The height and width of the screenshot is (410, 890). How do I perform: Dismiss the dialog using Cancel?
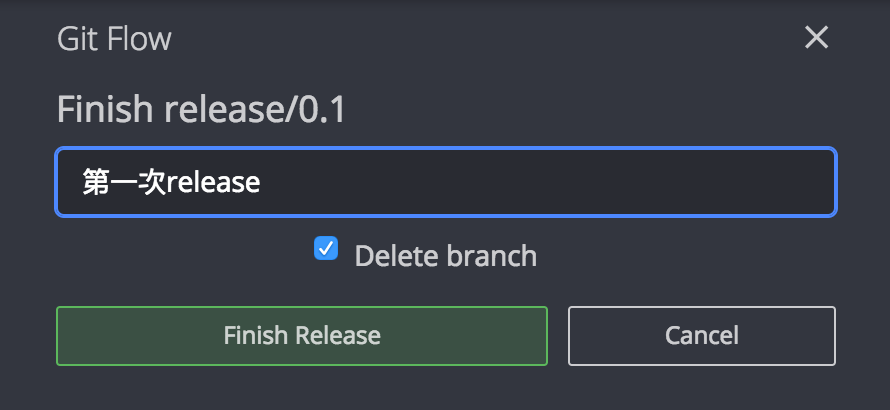coord(702,336)
